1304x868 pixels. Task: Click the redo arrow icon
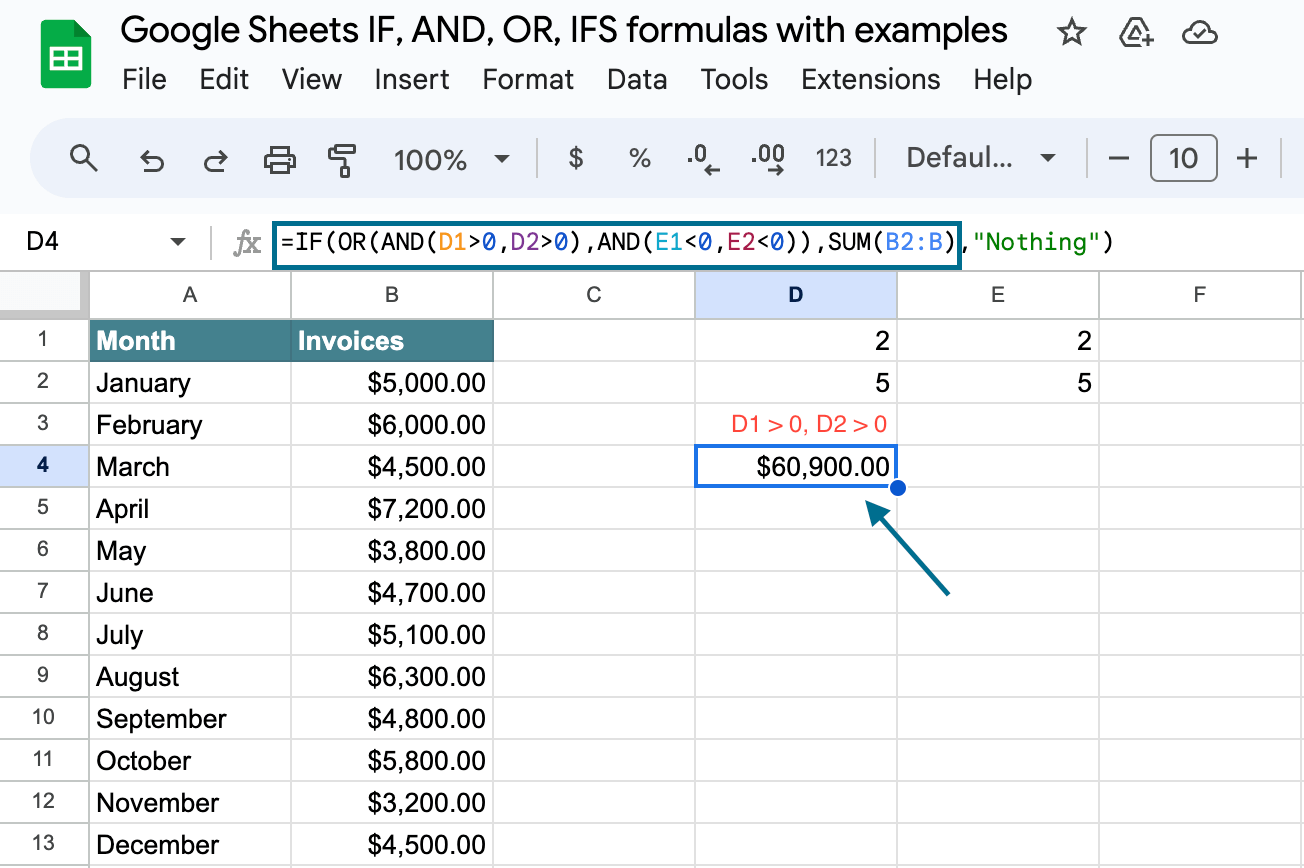215,159
